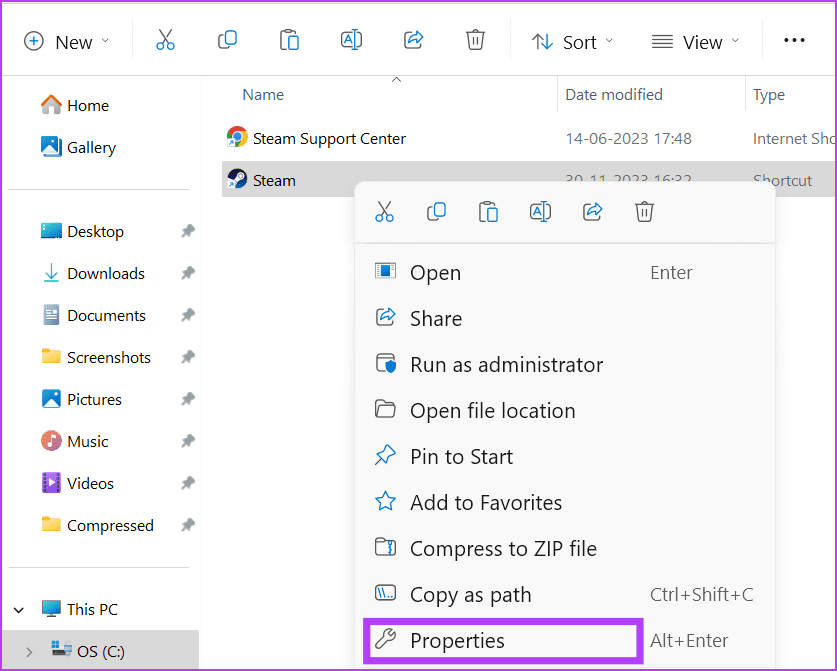Collapse the This PC tree node
837x671 pixels.
click(x=19, y=610)
